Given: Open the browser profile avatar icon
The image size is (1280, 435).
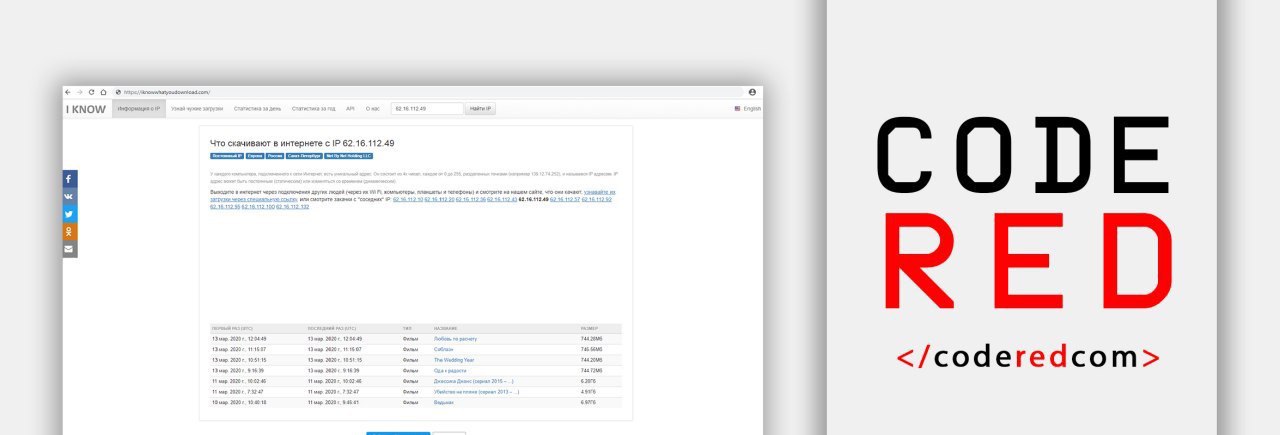Looking at the screenshot, I should (752, 92).
